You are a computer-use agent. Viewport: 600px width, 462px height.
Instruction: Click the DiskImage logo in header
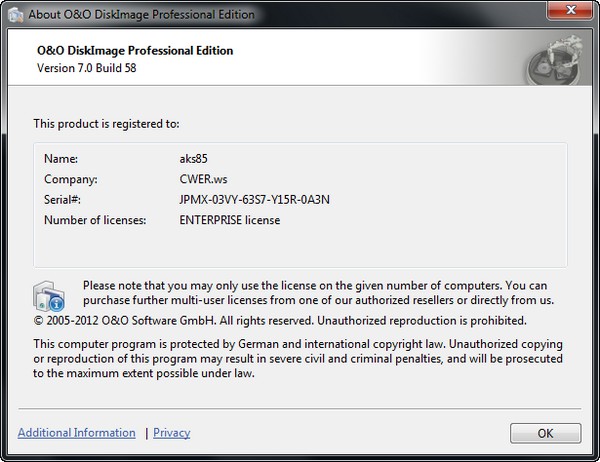552,61
